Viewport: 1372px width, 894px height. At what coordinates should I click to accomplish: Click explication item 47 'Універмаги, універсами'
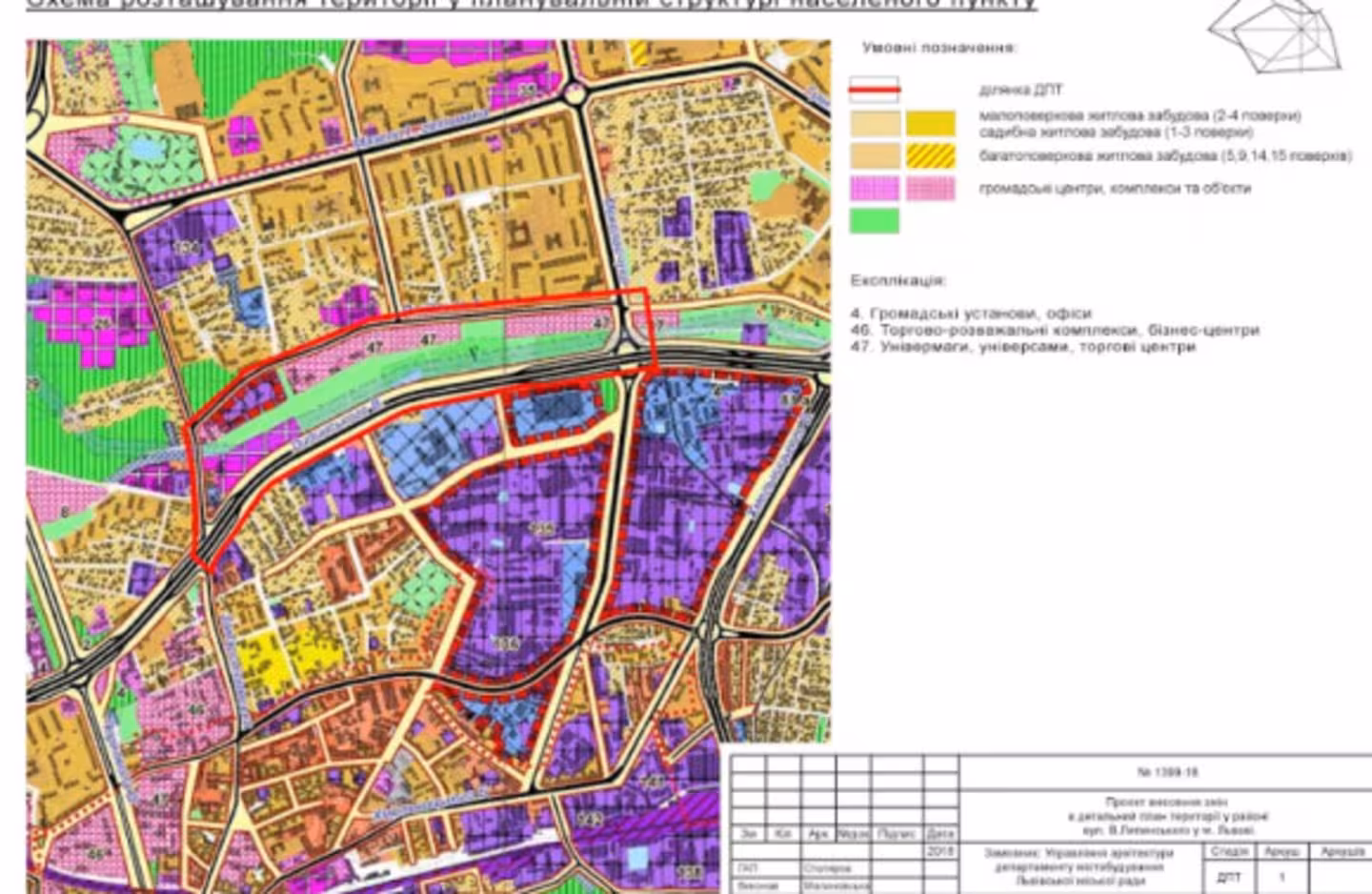1022,347
